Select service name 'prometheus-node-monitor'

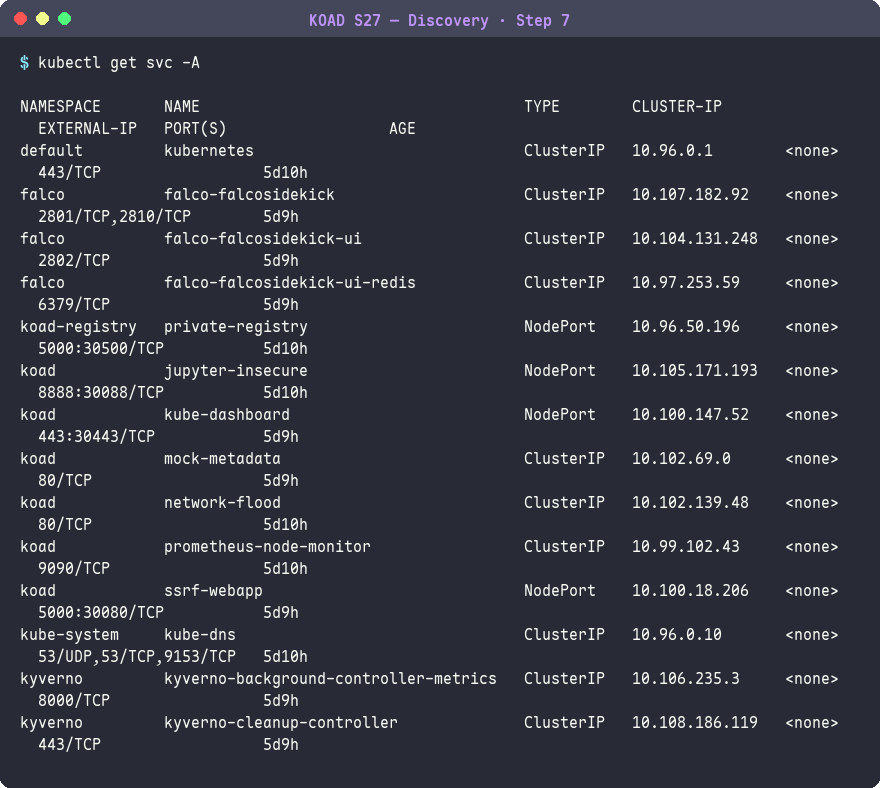(267, 547)
